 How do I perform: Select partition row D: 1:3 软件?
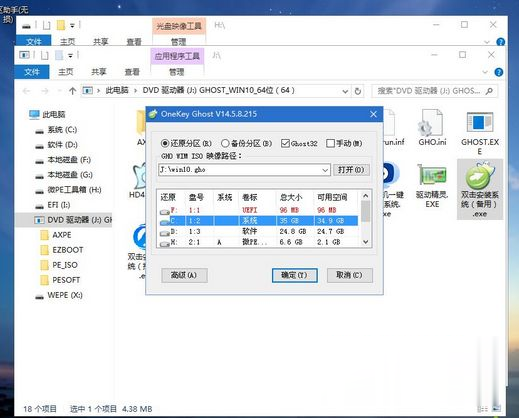(258, 231)
